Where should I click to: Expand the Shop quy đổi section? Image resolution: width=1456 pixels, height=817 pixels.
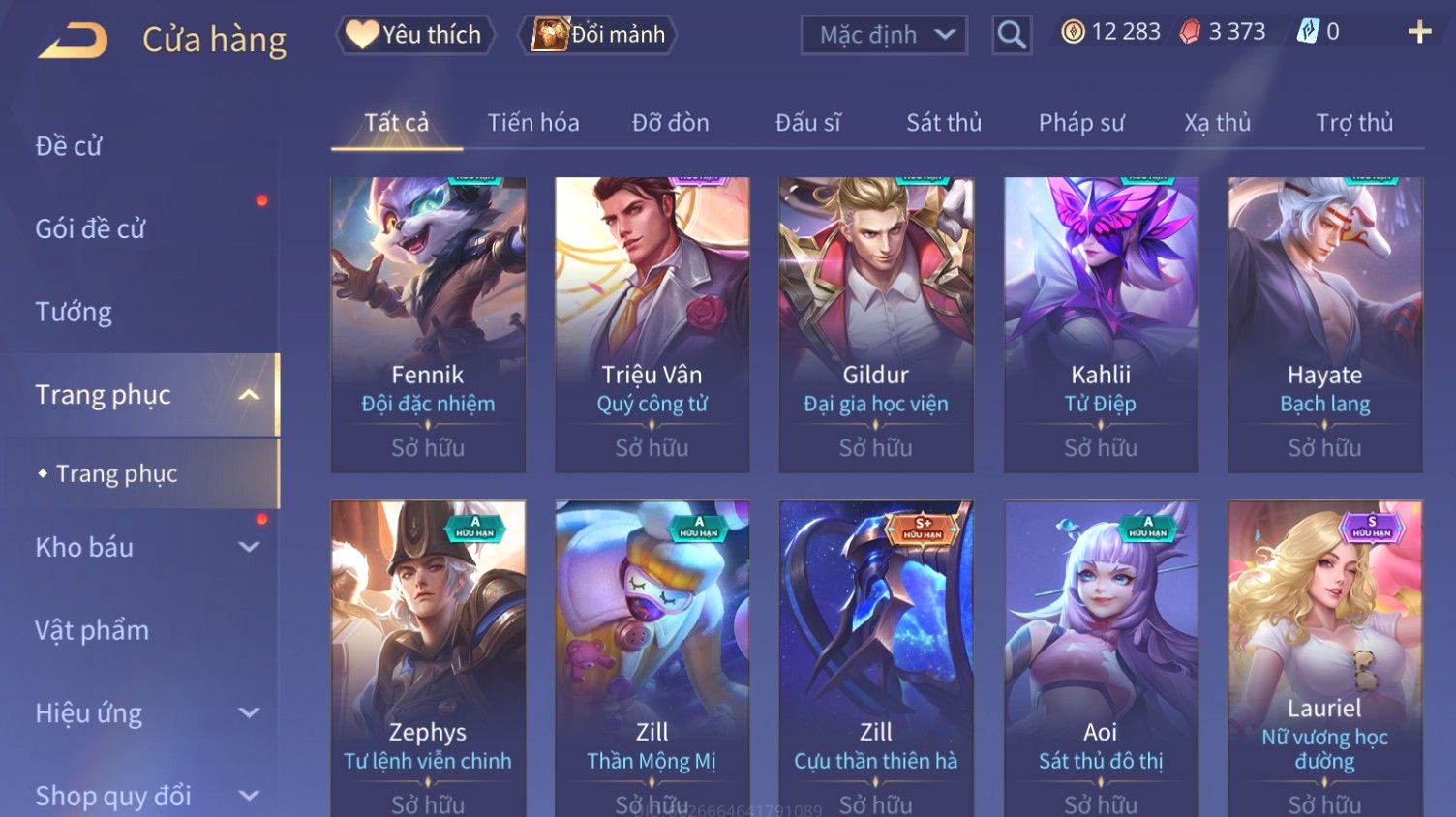249,796
